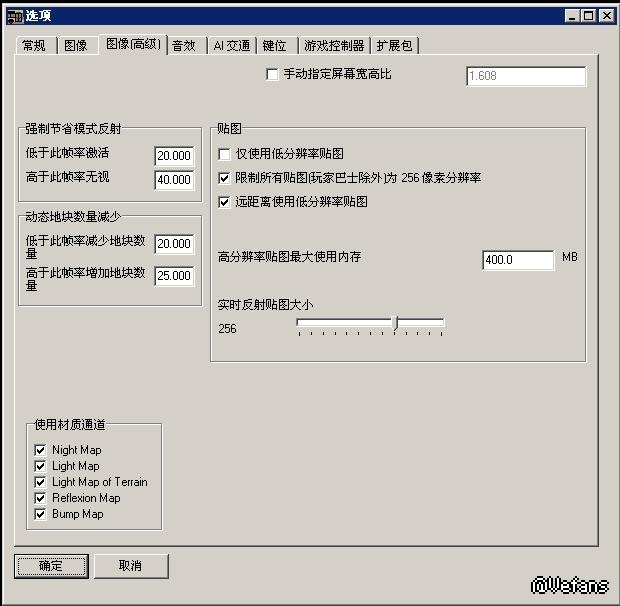This screenshot has width=620, height=606.
Task: Open the 游戏控制器 tab
Action: (334, 45)
